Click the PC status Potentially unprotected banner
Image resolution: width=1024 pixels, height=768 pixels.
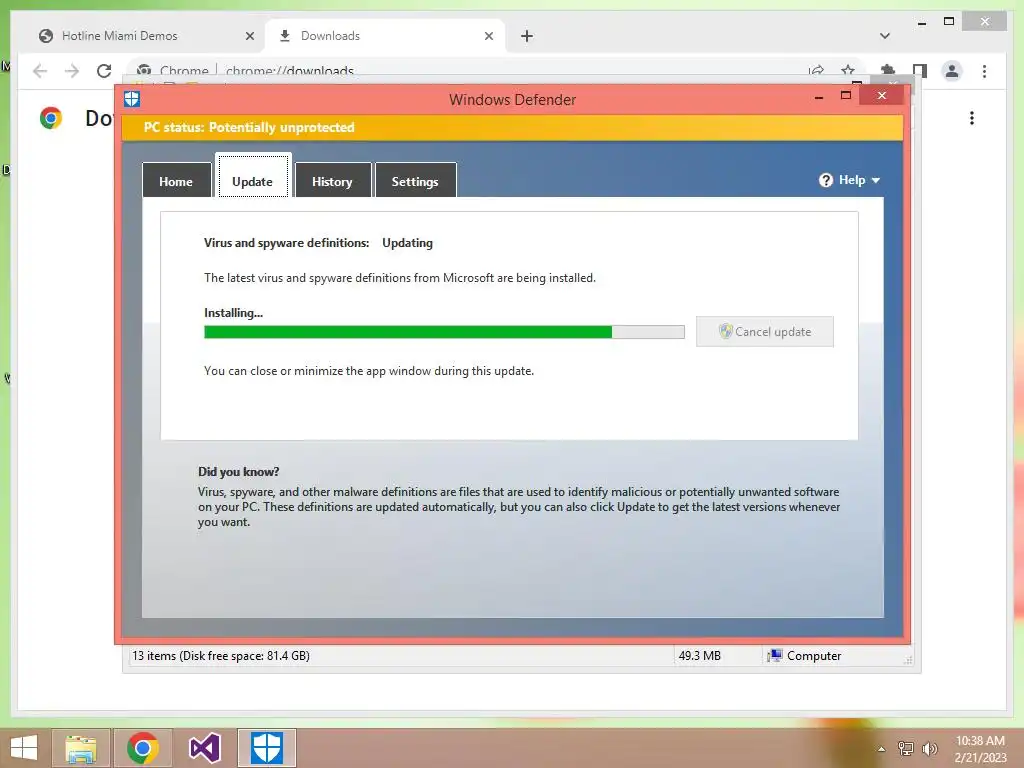(513, 127)
